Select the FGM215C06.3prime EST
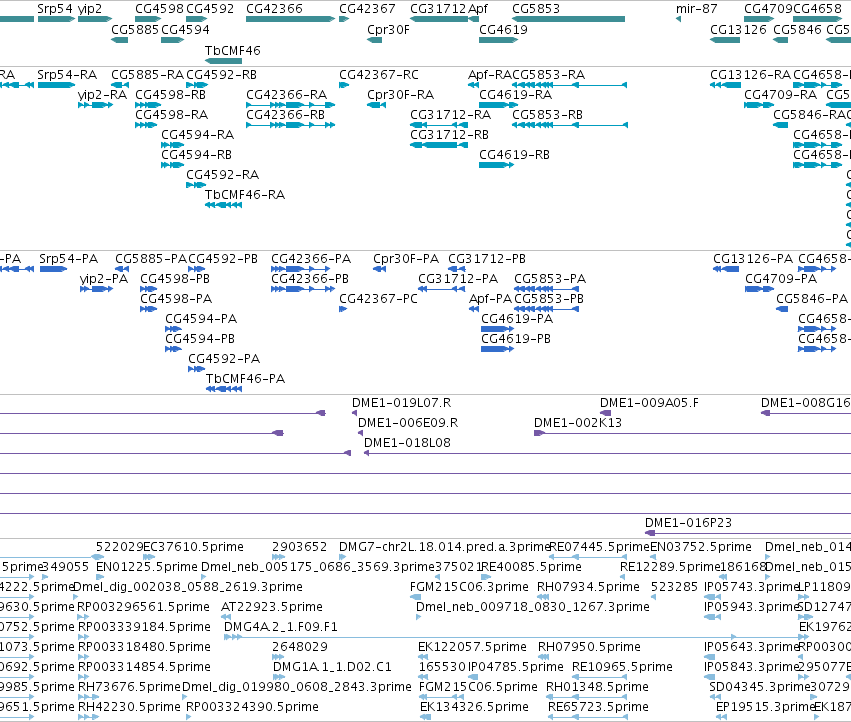Image resolution: width=851 pixels, height=722 pixels. pos(415,597)
